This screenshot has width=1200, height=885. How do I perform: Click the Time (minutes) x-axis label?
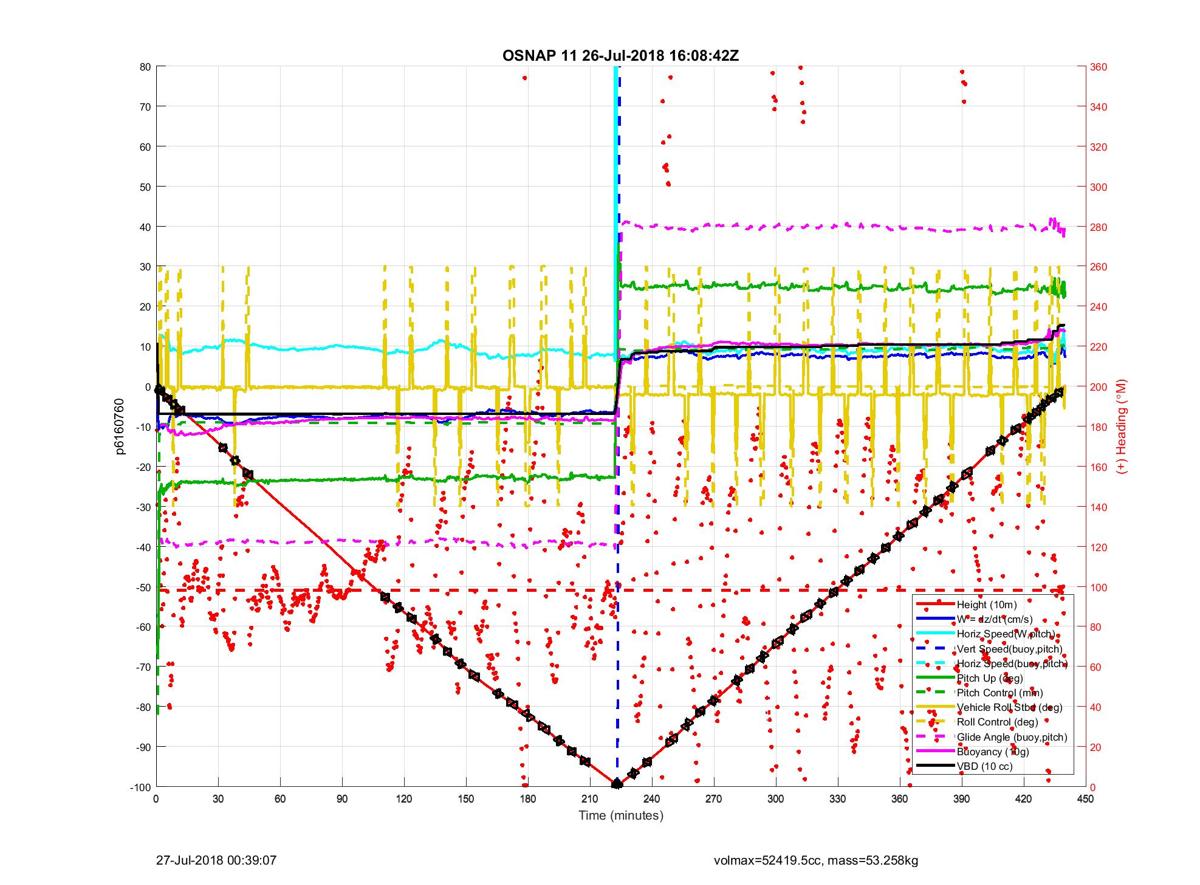pos(620,815)
